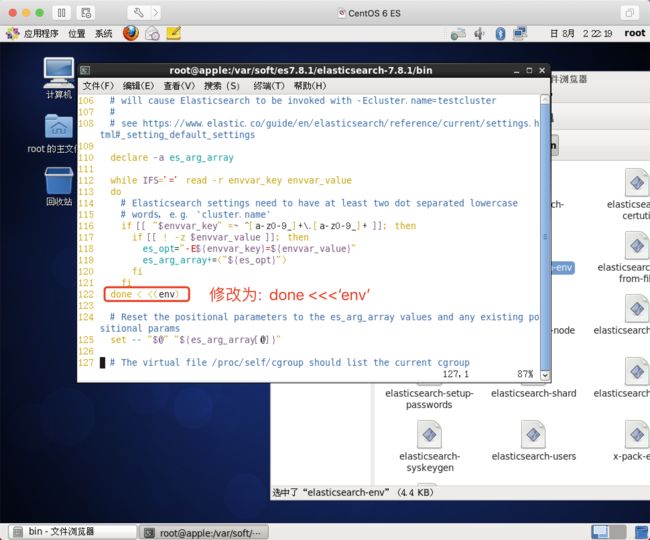
Task: Select elasticsearch-setup-passwords file in the file browser
Action: (x=429, y=399)
